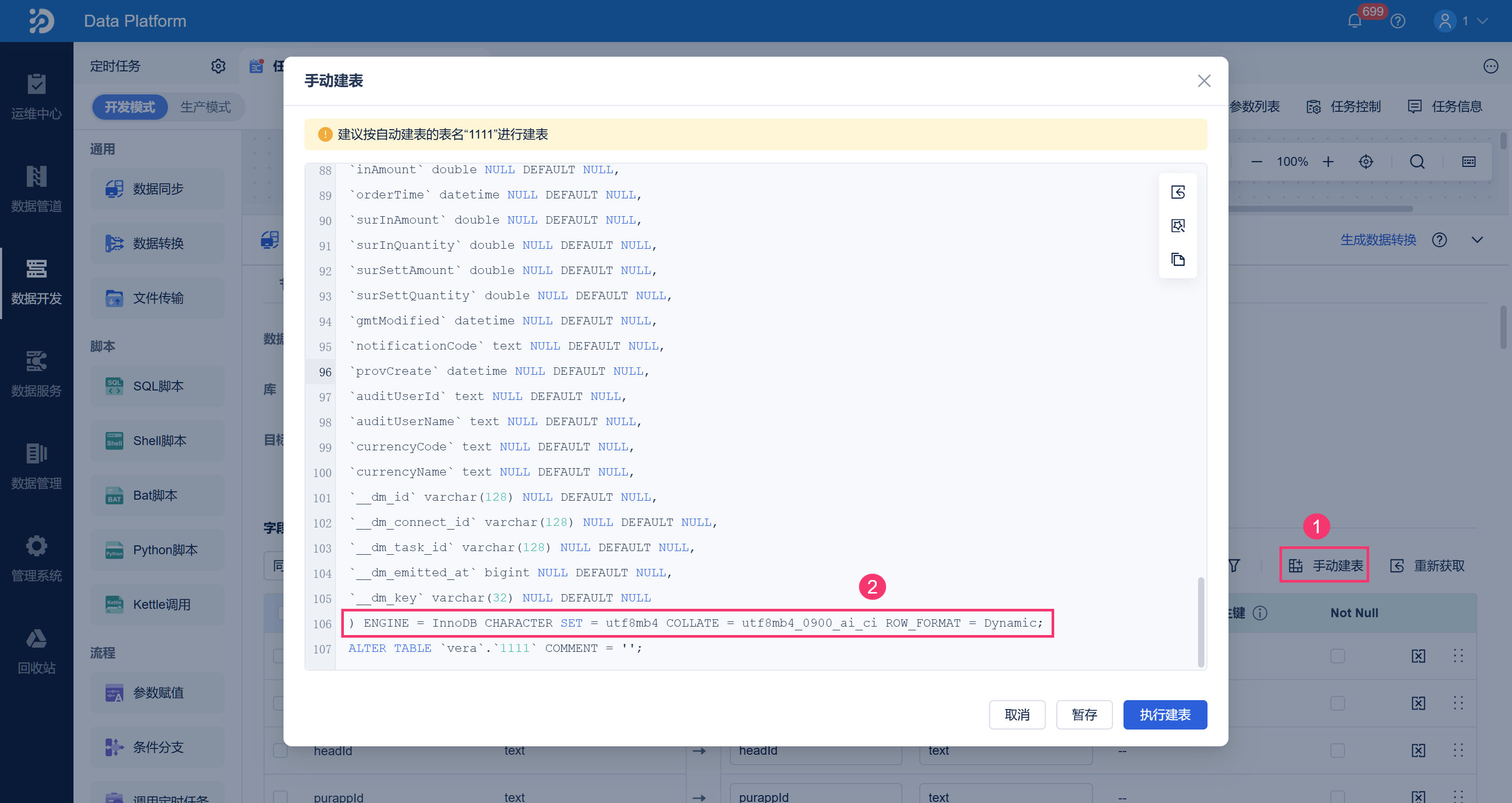The width and height of the screenshot is (1512, 803).
Task: Open the notification bell
Action: click(1354, 21)
